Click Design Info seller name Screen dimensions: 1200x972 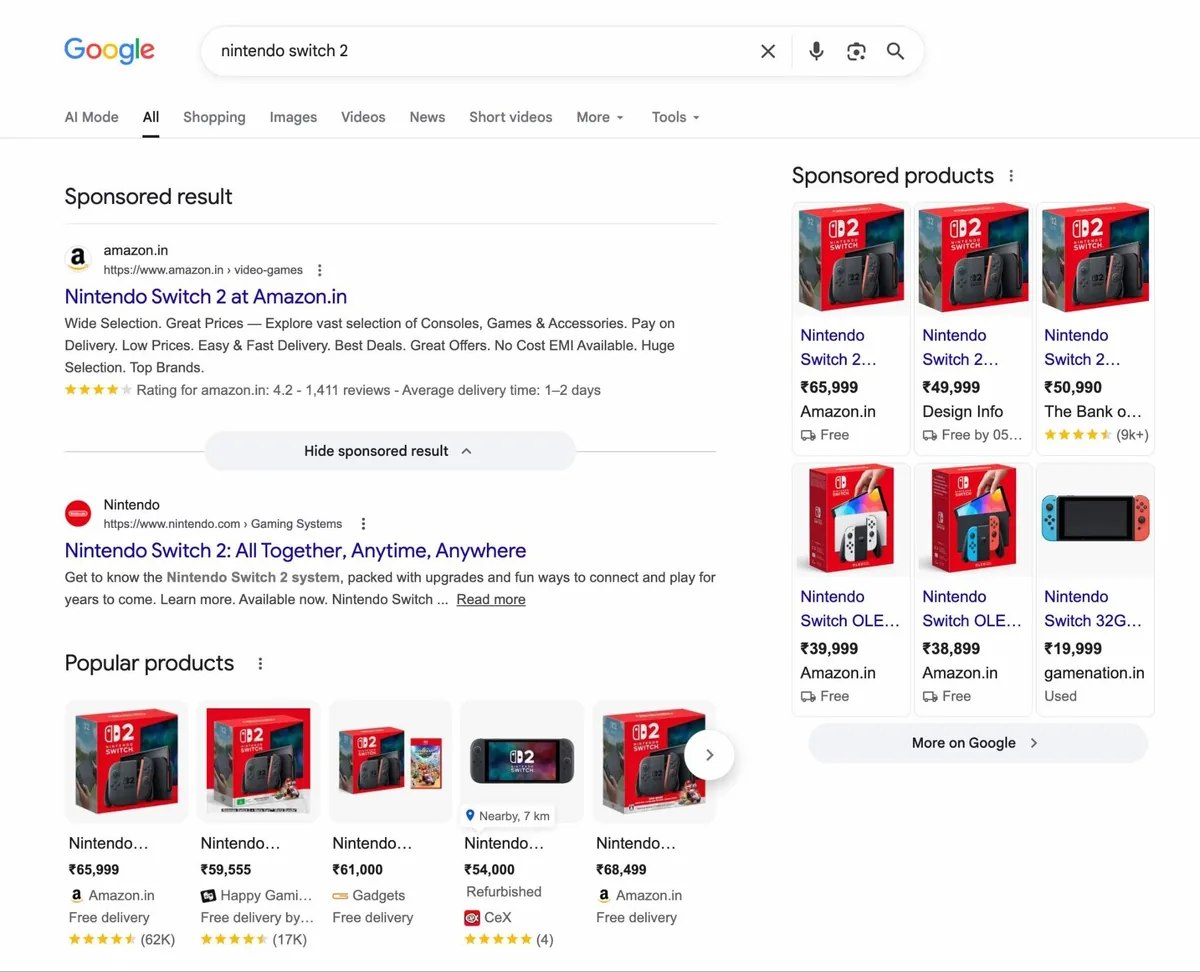(962, 412)
